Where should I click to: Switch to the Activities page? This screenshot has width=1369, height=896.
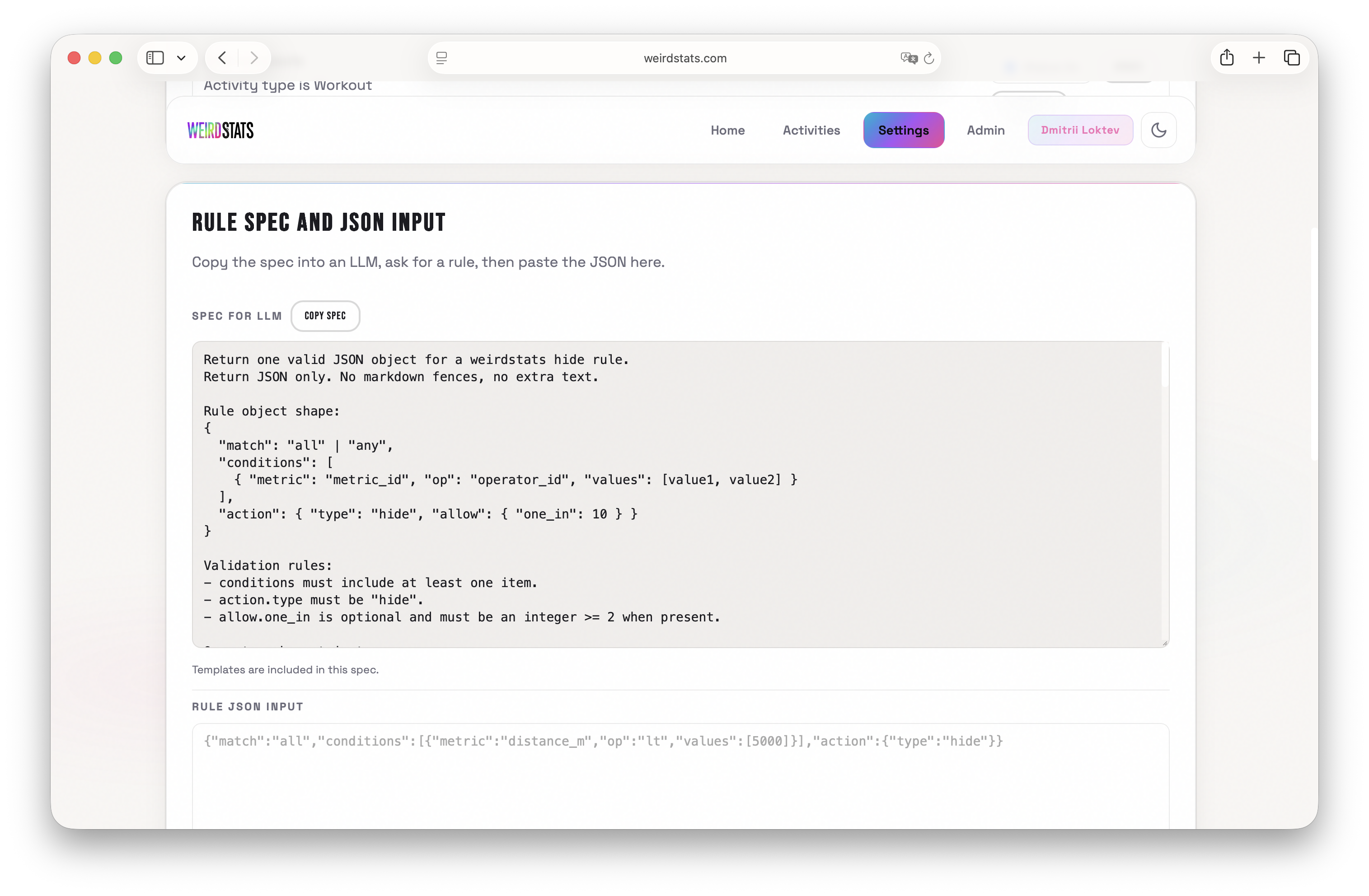[811, 131]
